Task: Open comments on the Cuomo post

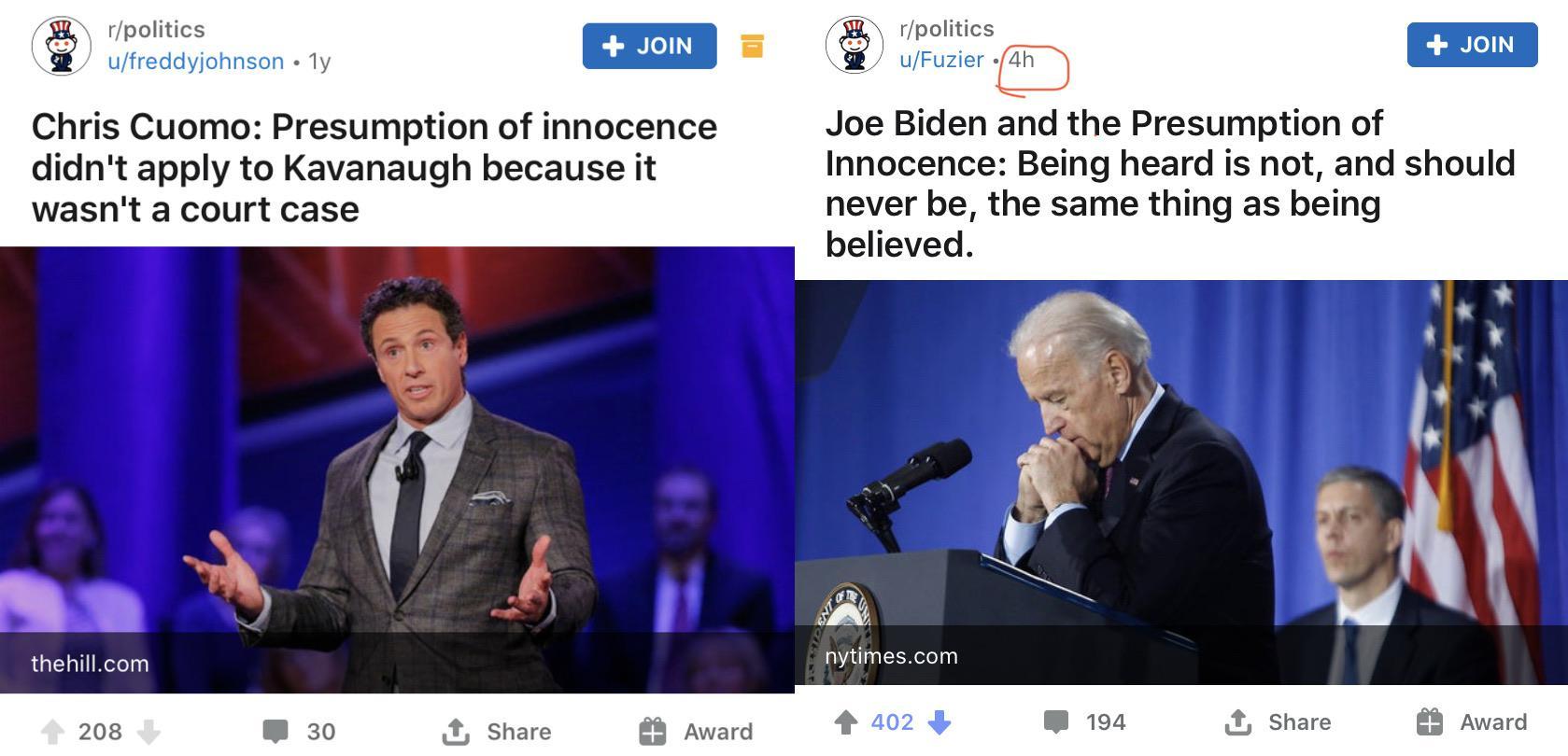Action: click(x=298, y=732)
